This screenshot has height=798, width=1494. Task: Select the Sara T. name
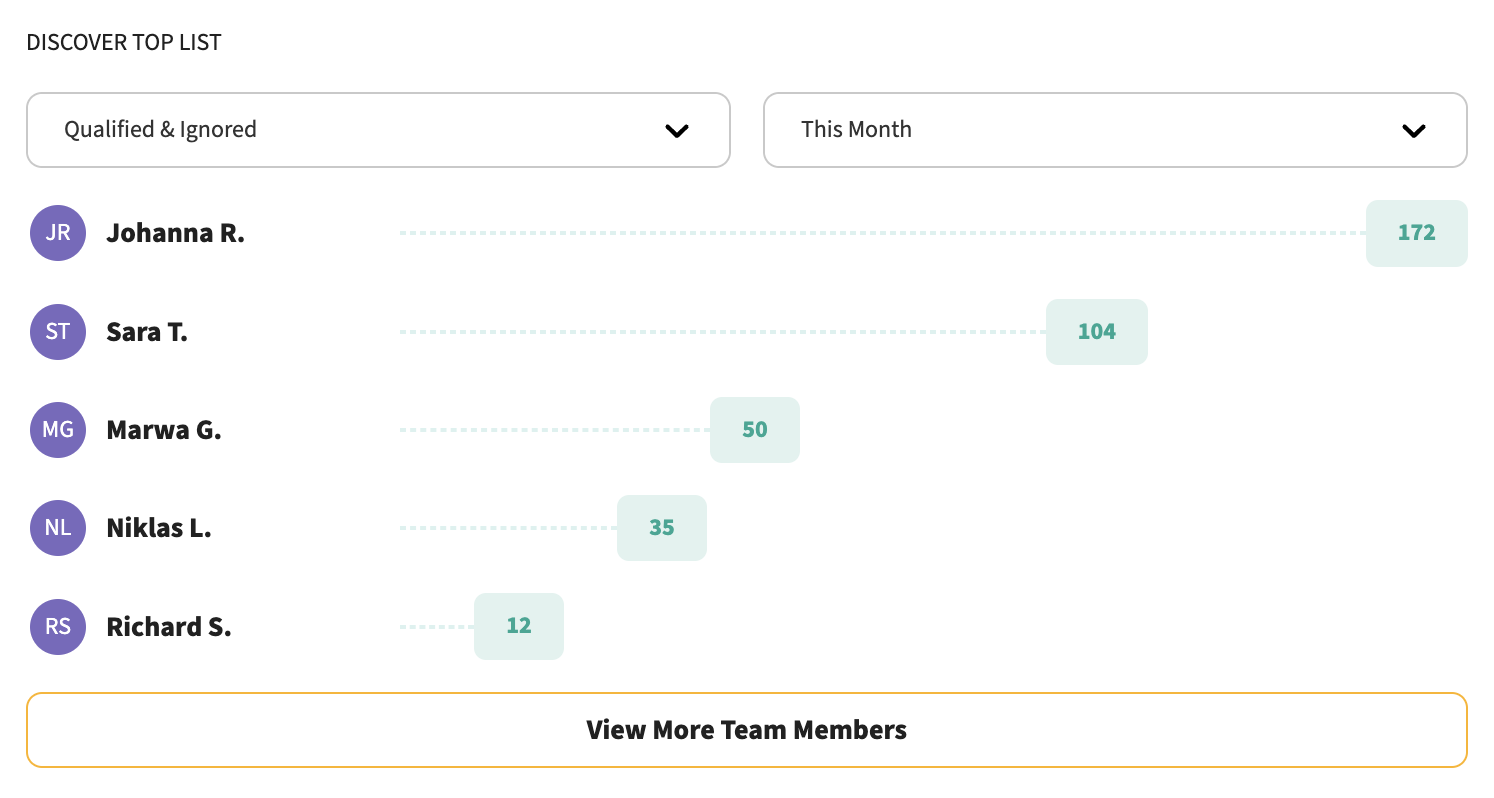[x=147, y=331]
